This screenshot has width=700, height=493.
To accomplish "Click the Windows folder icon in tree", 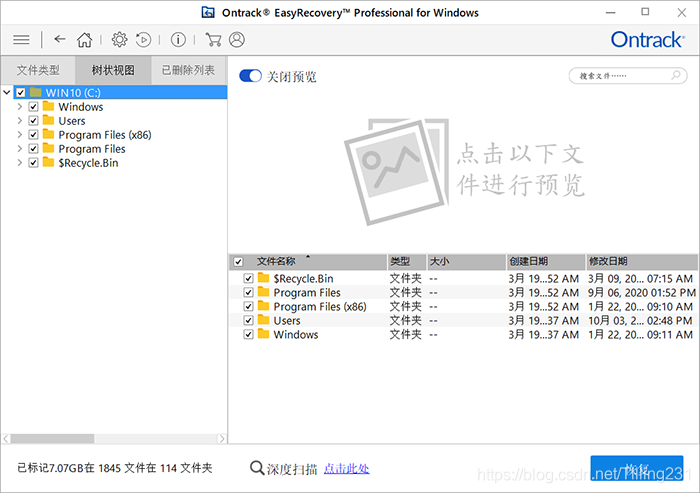I will [48, 106].
